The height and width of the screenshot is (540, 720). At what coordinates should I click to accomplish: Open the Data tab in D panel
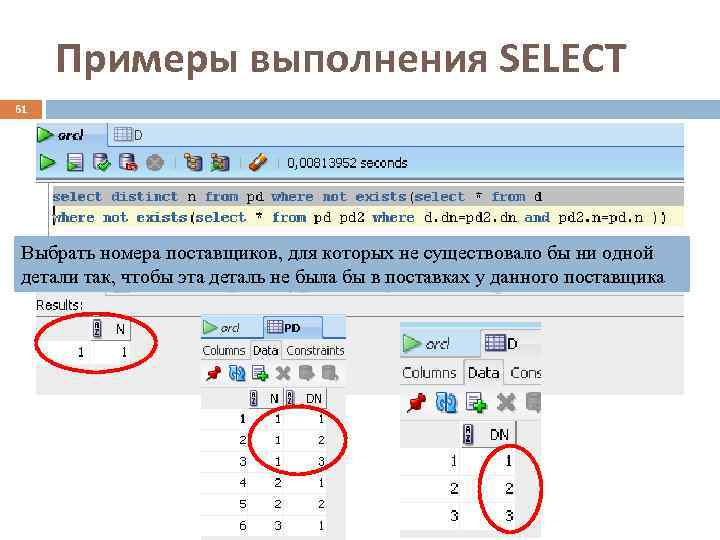484,373
